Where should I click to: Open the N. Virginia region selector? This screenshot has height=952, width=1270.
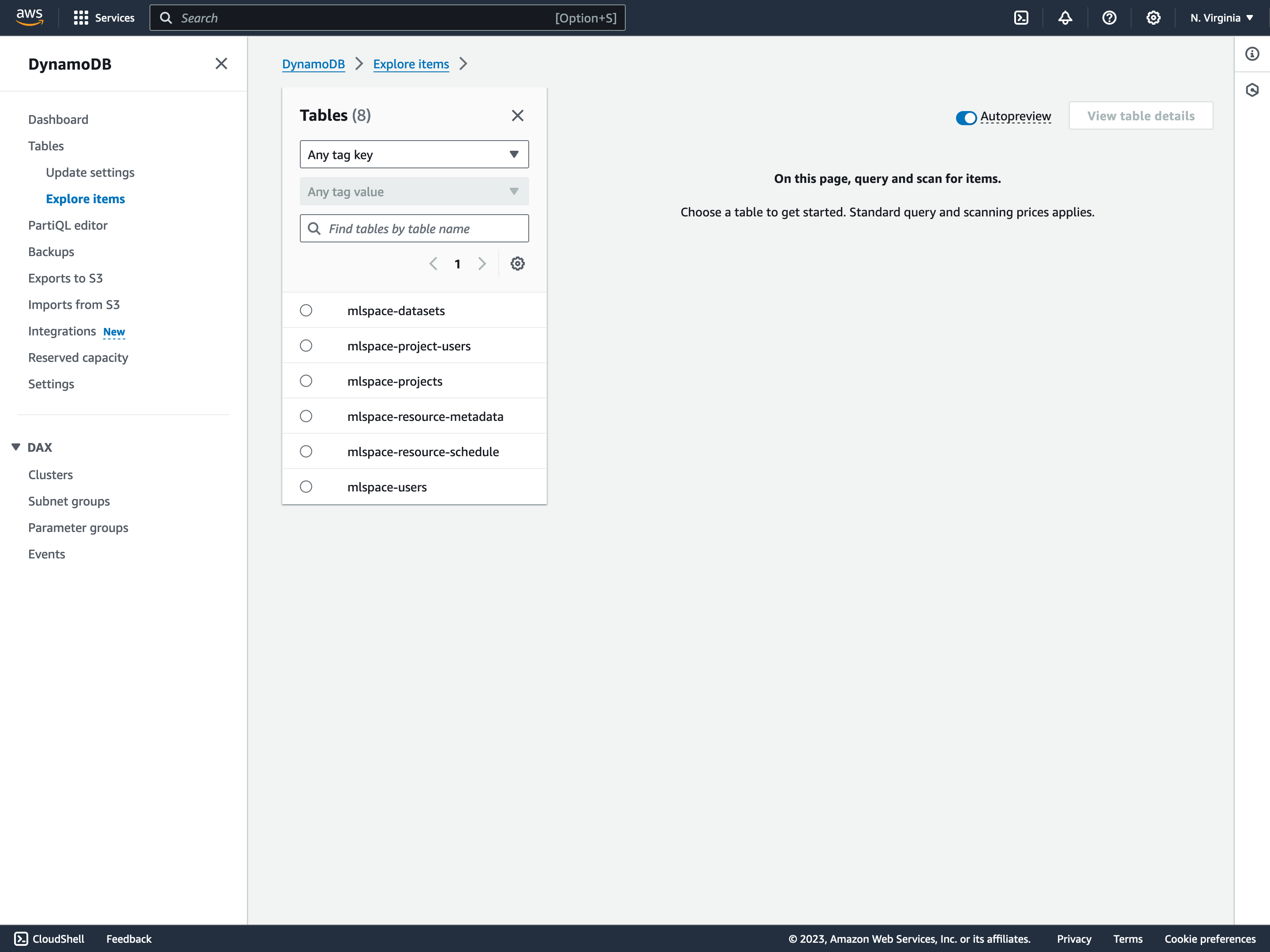1221,18
